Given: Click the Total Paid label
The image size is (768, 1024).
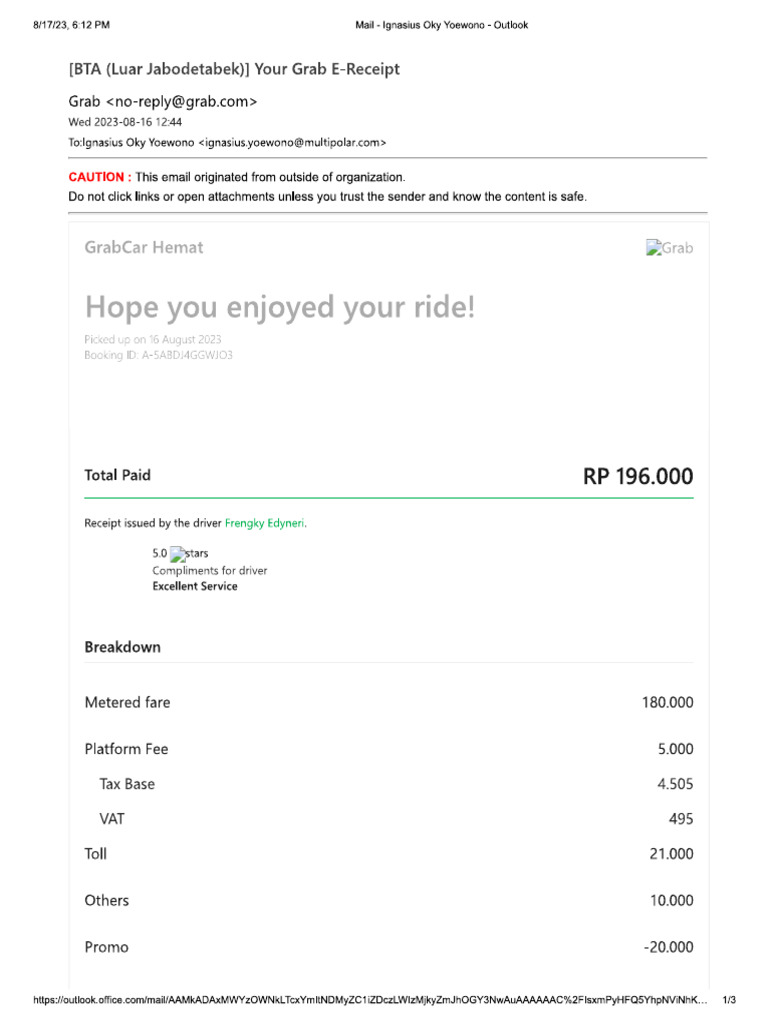Looking at the screenshot, I should [x=117, y=475].
